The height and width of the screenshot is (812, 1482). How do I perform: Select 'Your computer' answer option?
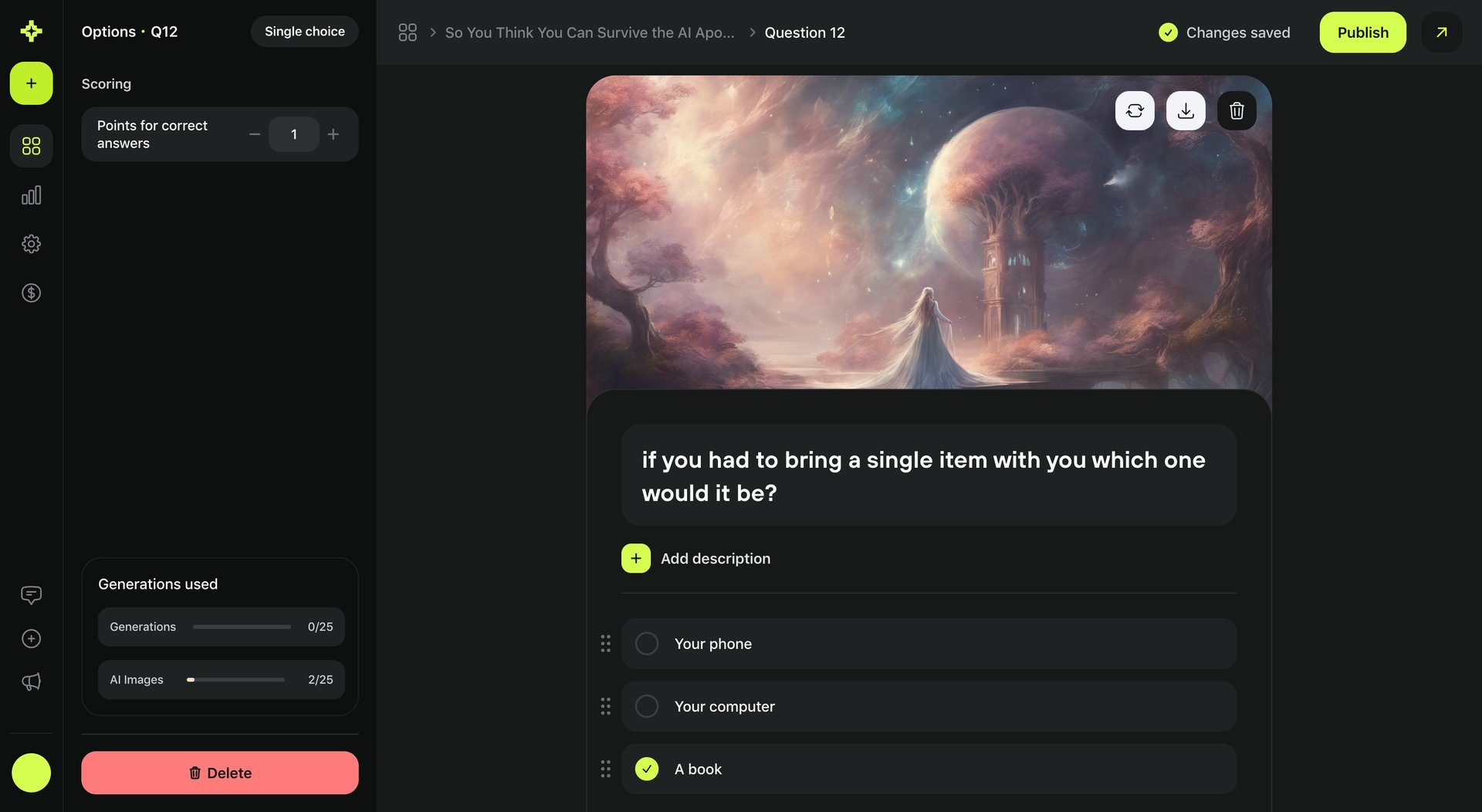[x=647, y=706]
